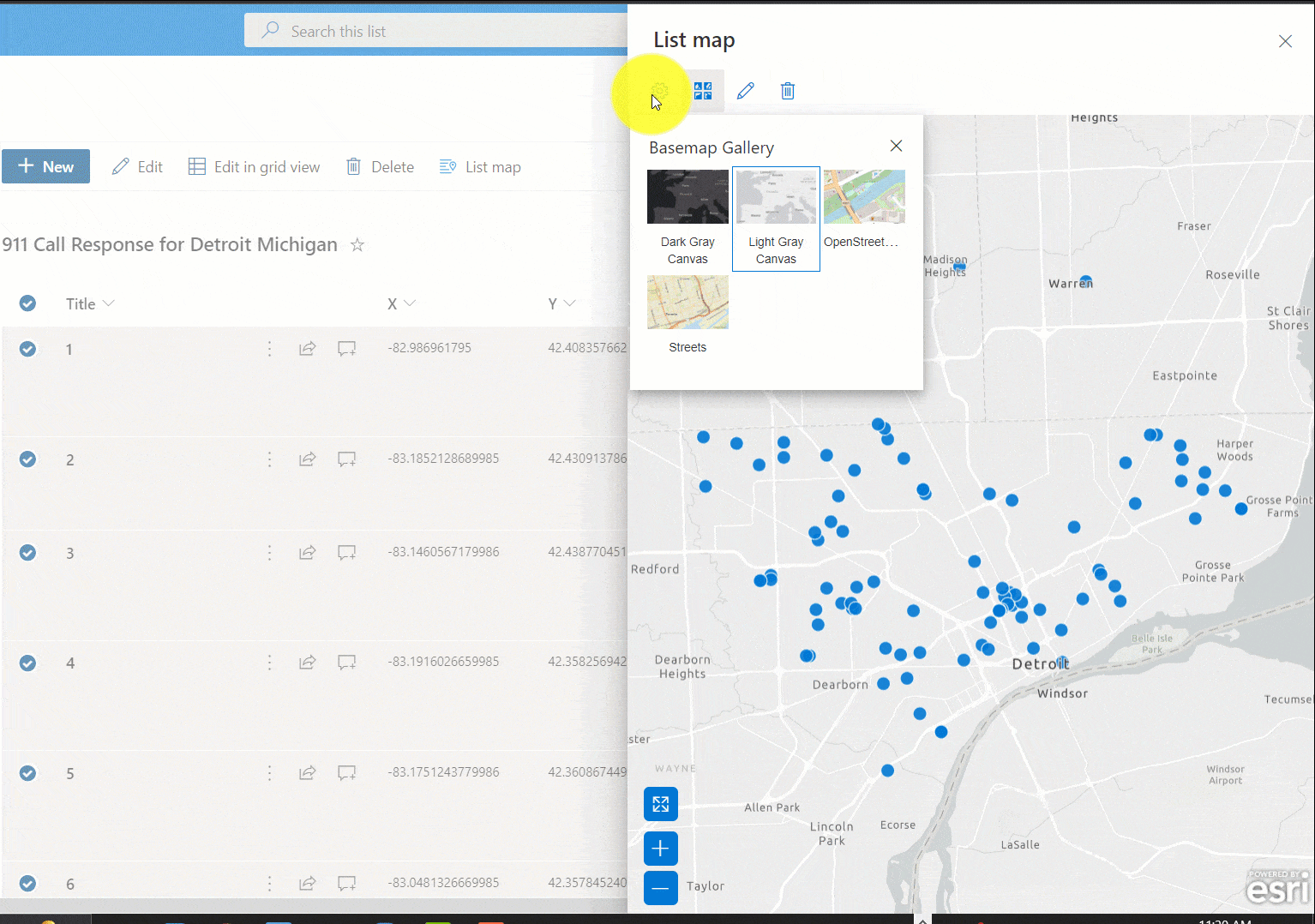Open comments for list item 2

[x=346, y=459]
